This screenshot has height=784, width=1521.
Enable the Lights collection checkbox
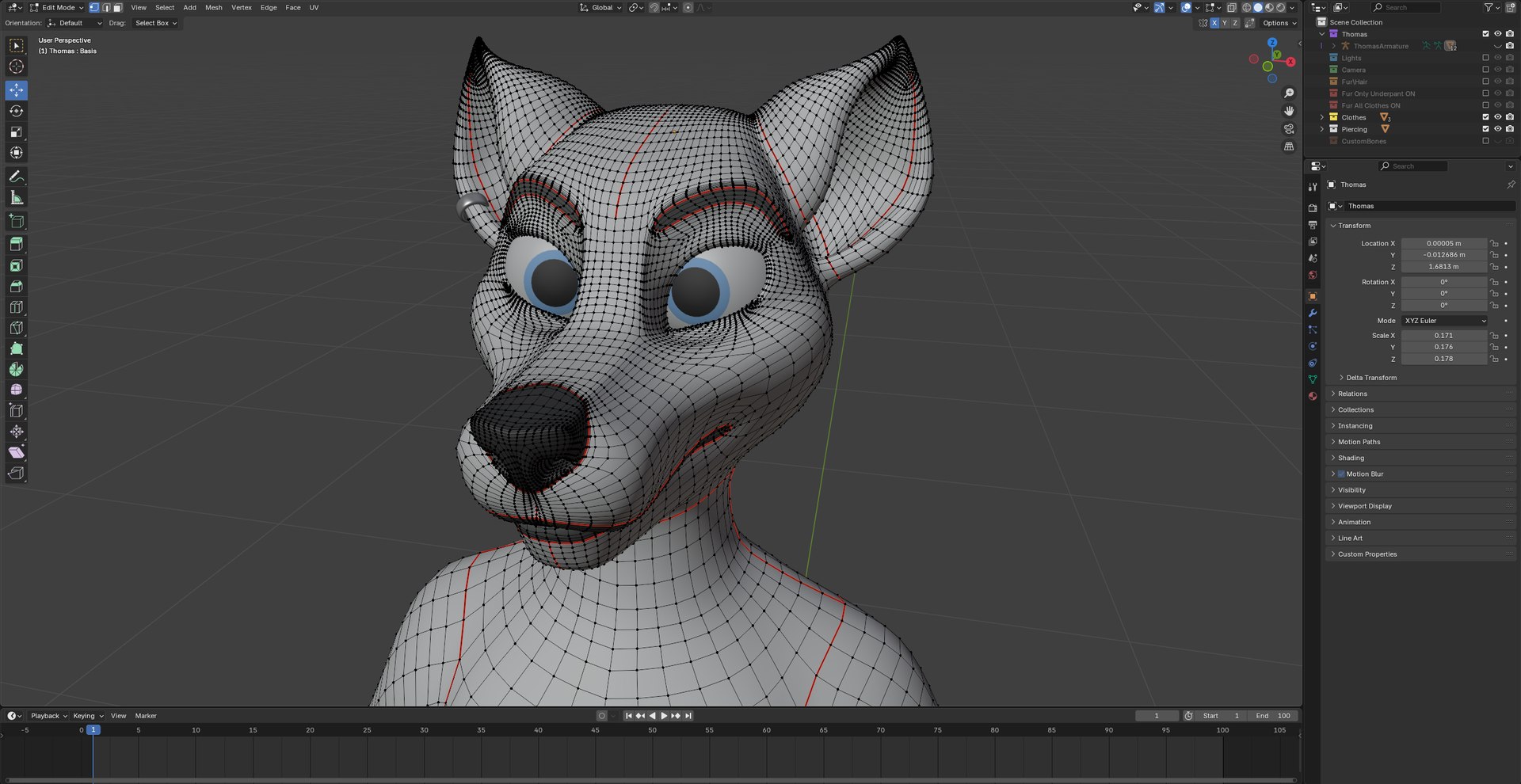pos(1485,58)
